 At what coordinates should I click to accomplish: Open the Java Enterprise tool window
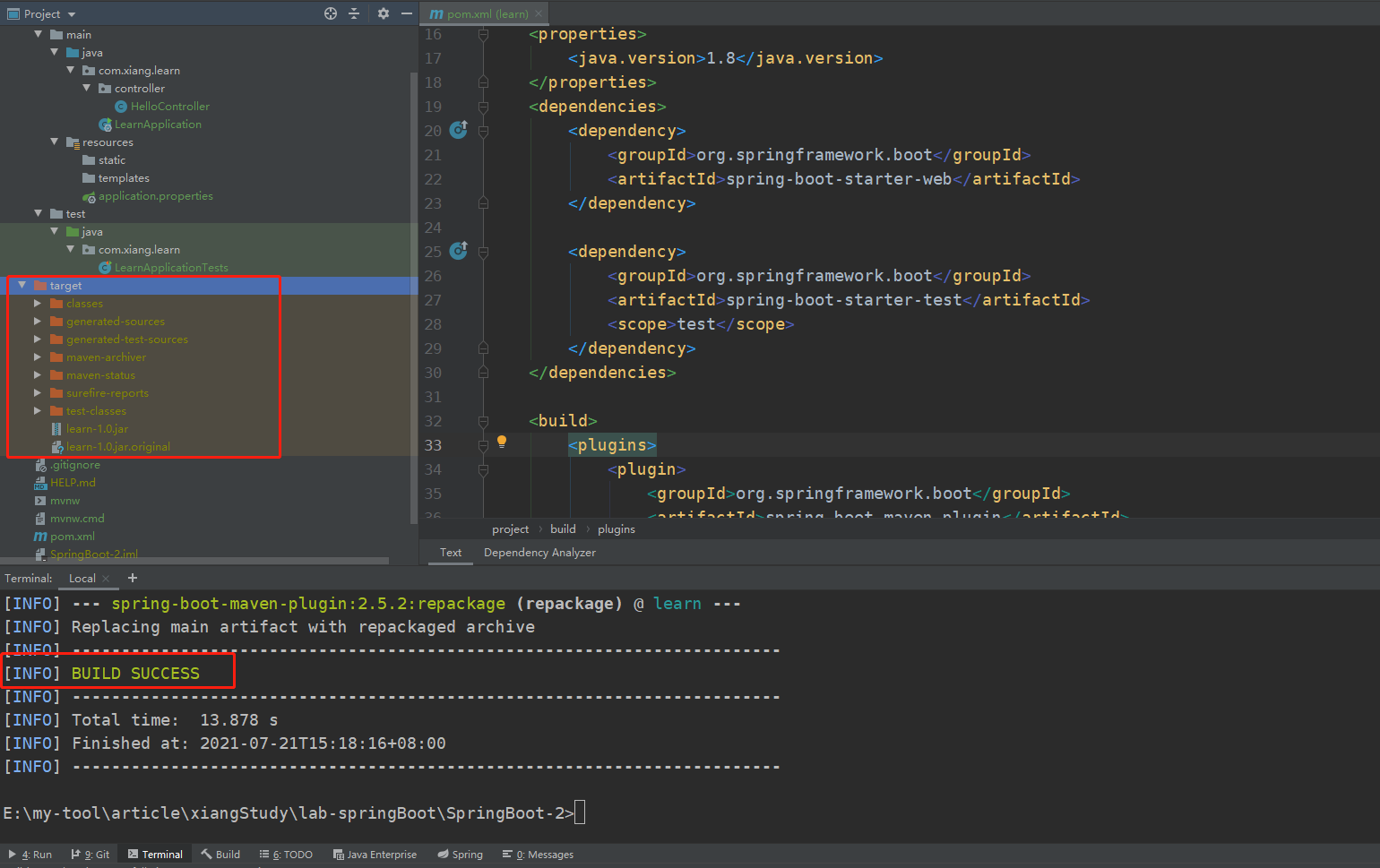tap(375, 855)
